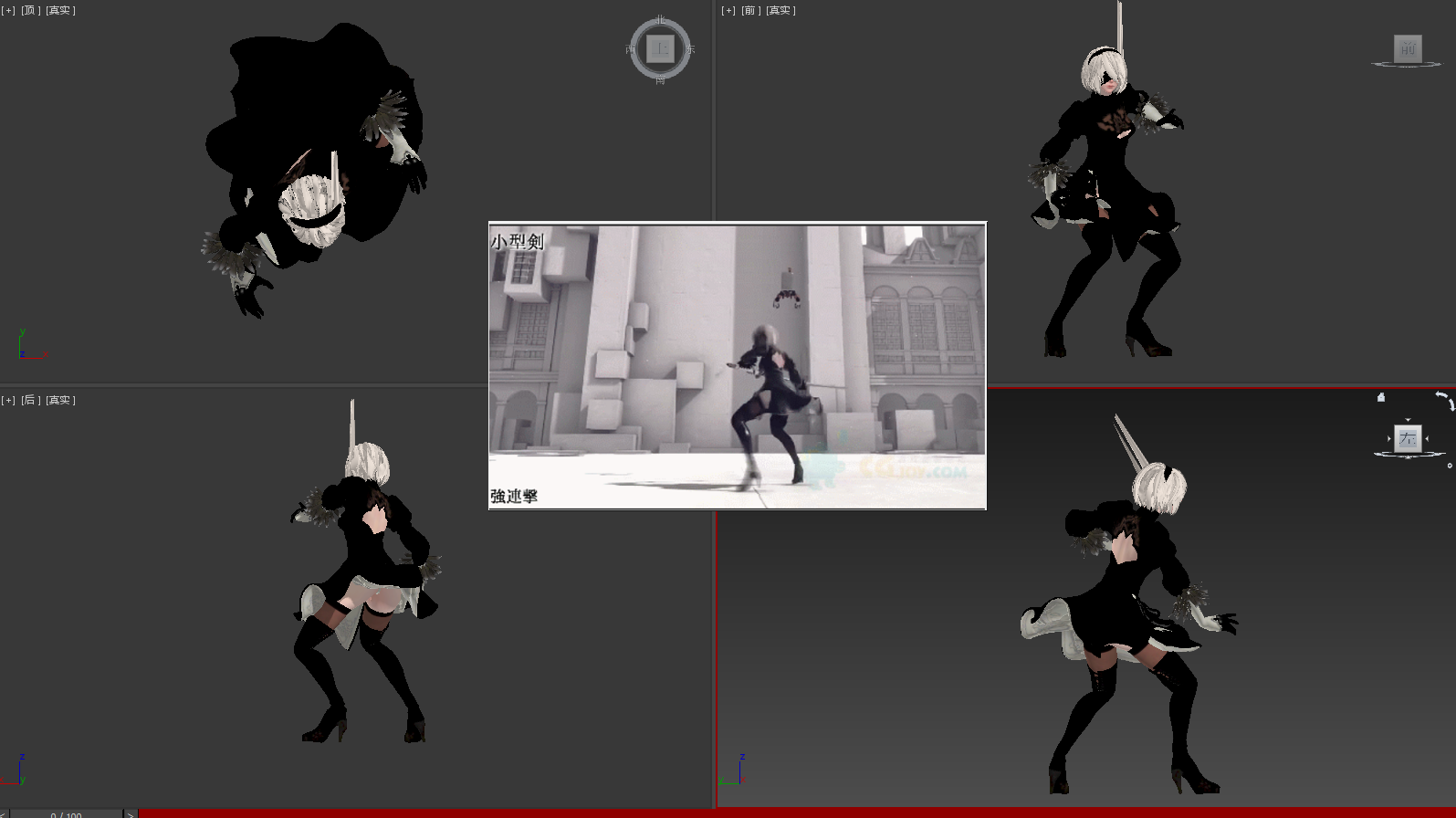
Task: Click the ViewCube rotate arrows in left viewport
Action: [x=1443, y=400]
